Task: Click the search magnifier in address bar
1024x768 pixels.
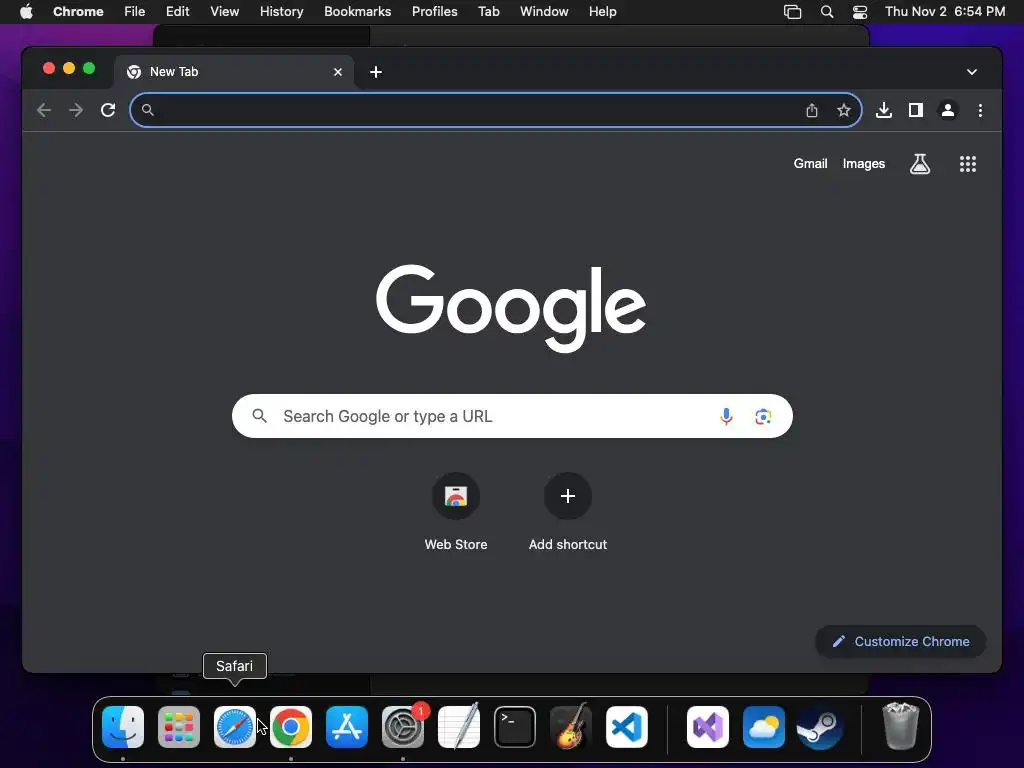Action: 148,110
